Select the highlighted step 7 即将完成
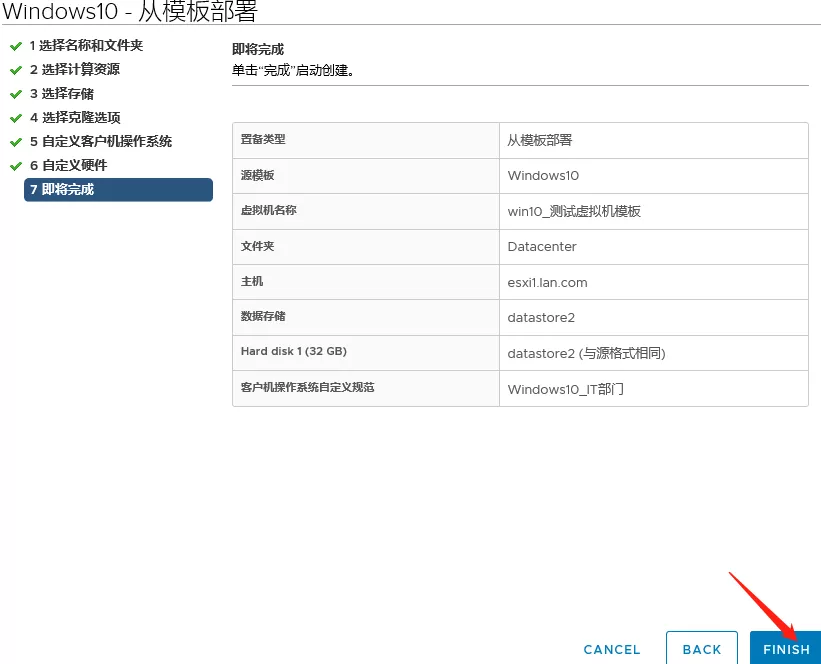The image size is (821, 664). [x=118, y=190]
